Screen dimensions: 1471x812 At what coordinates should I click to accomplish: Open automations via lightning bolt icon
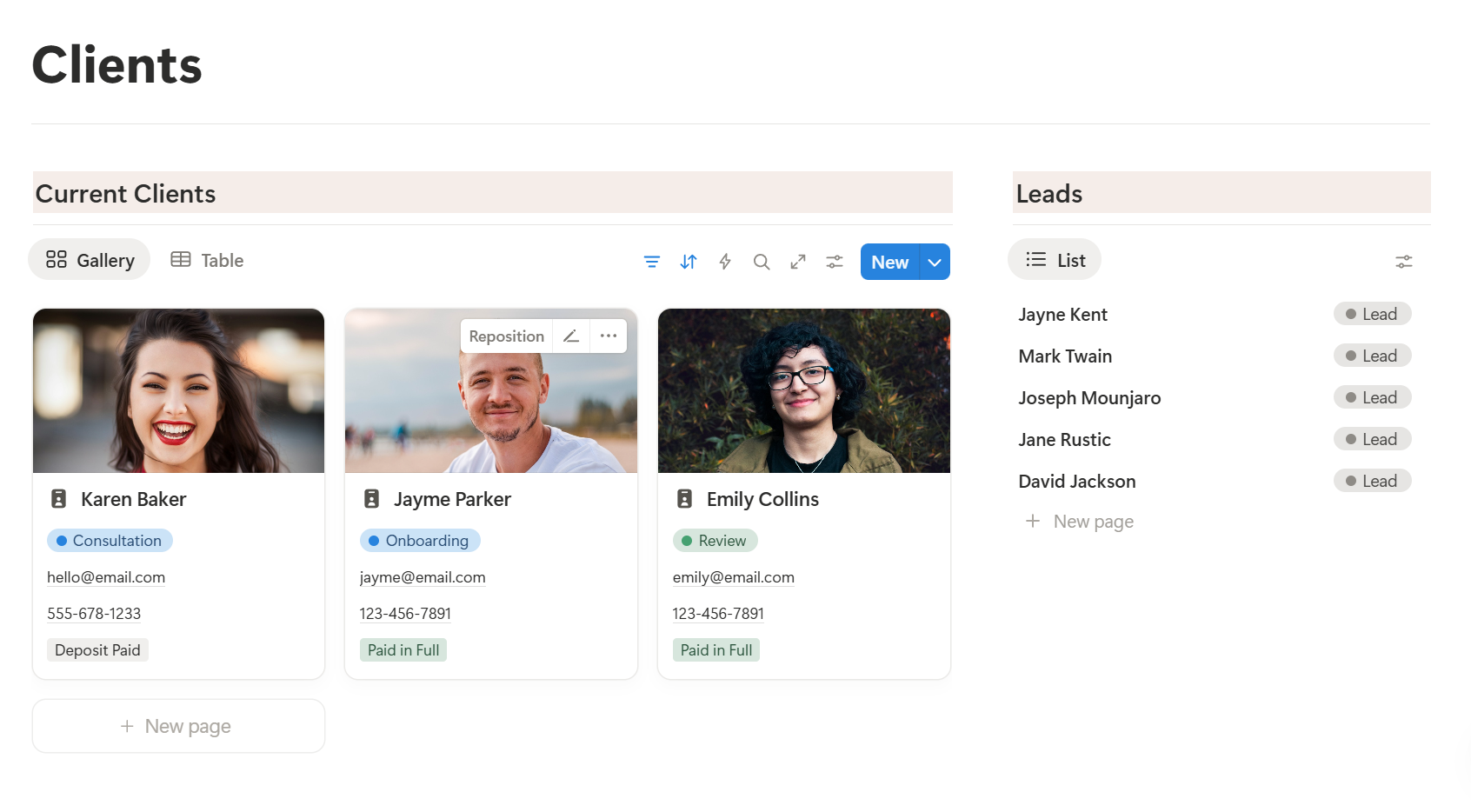coord(725,262)
